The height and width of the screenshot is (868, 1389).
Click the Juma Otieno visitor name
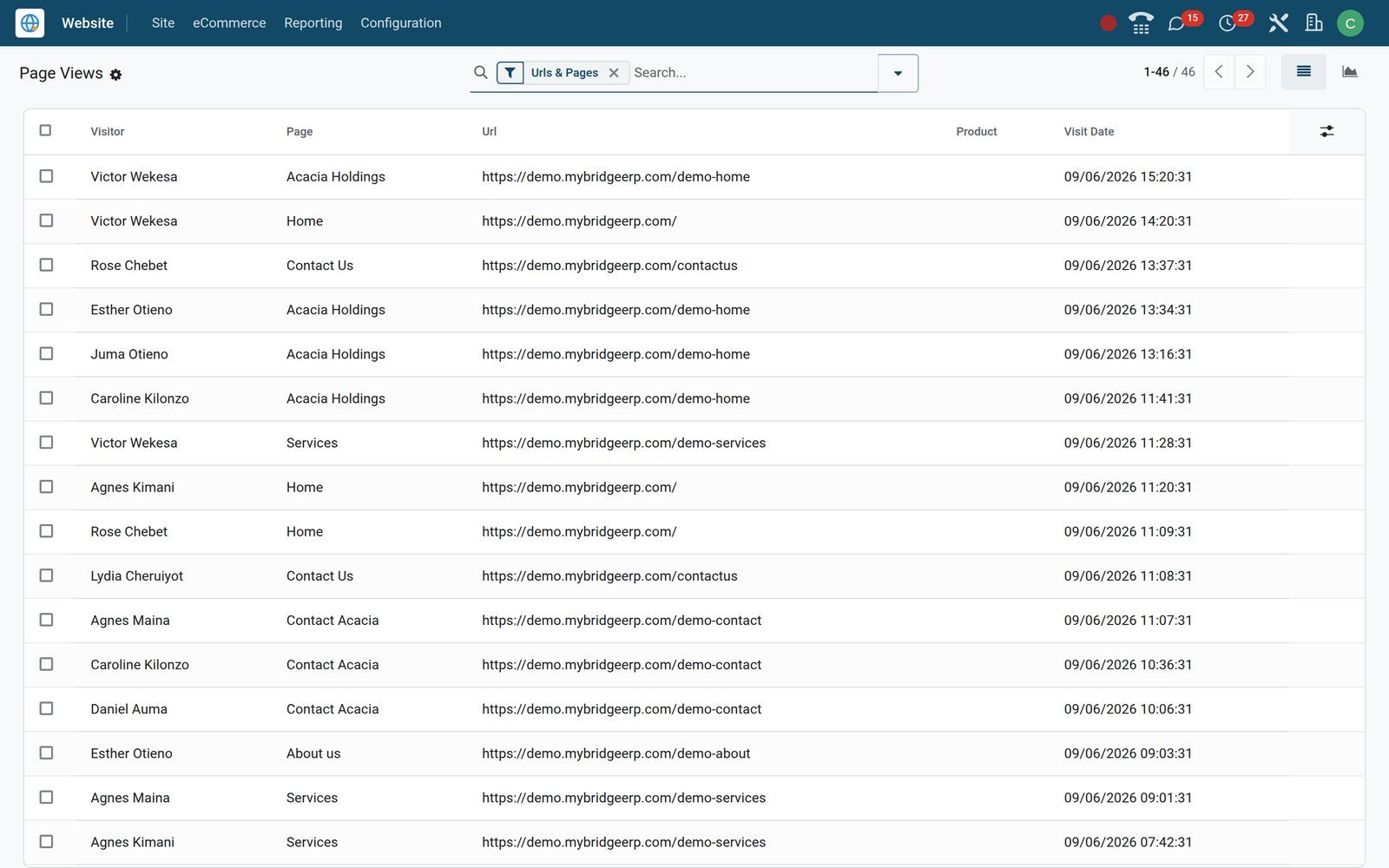pos(129,354)
